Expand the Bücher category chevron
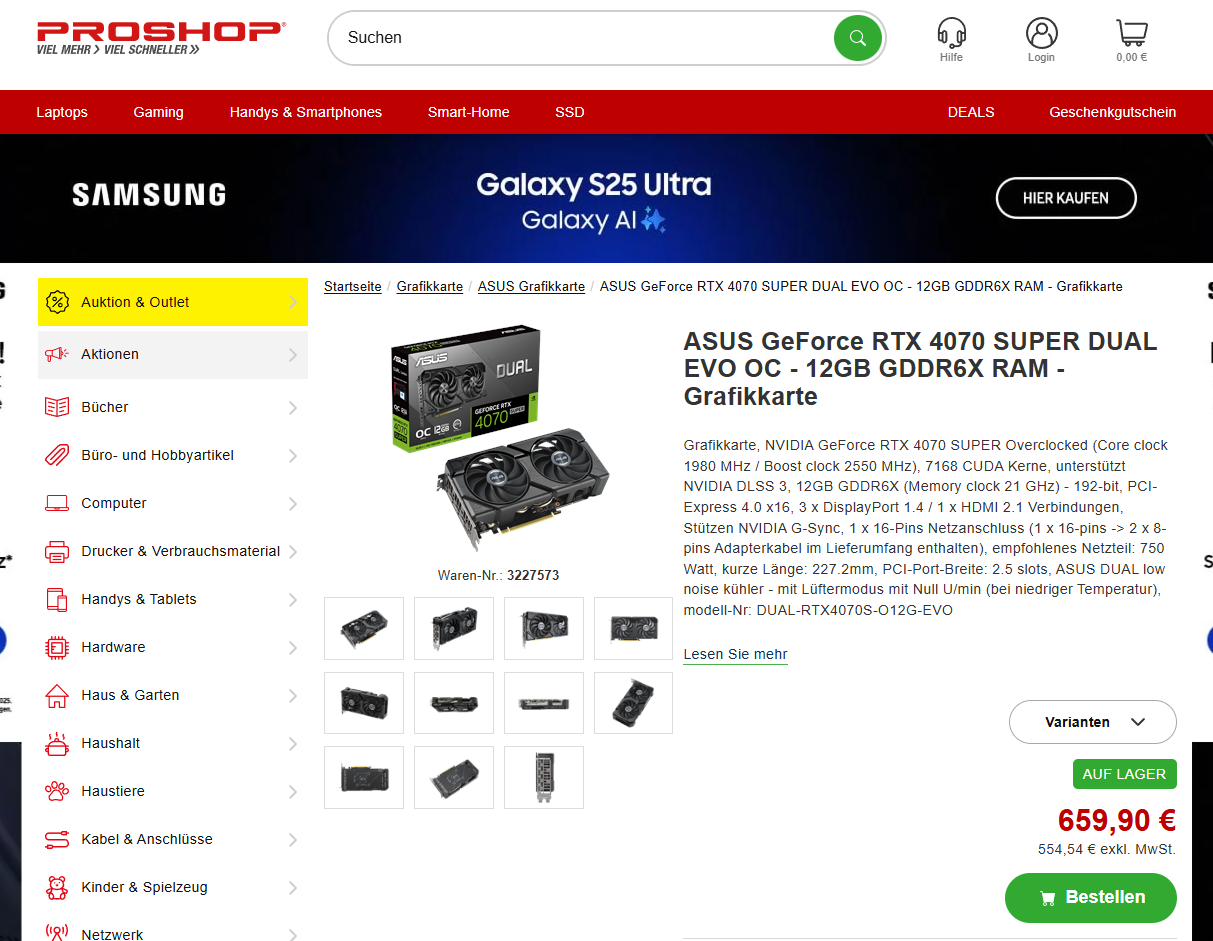 293,407
